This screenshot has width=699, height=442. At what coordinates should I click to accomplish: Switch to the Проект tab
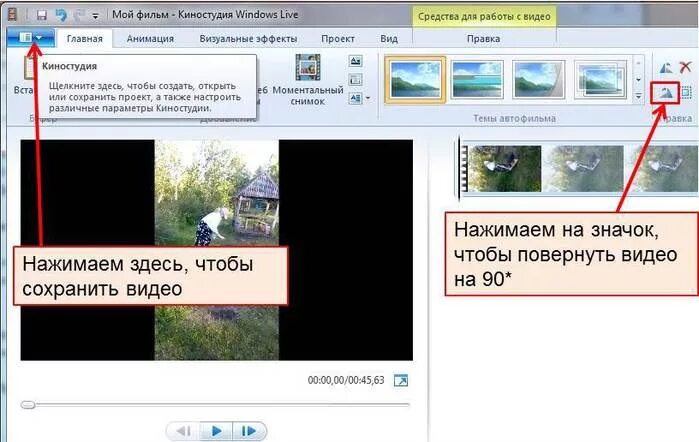click(x=338, y=39)
